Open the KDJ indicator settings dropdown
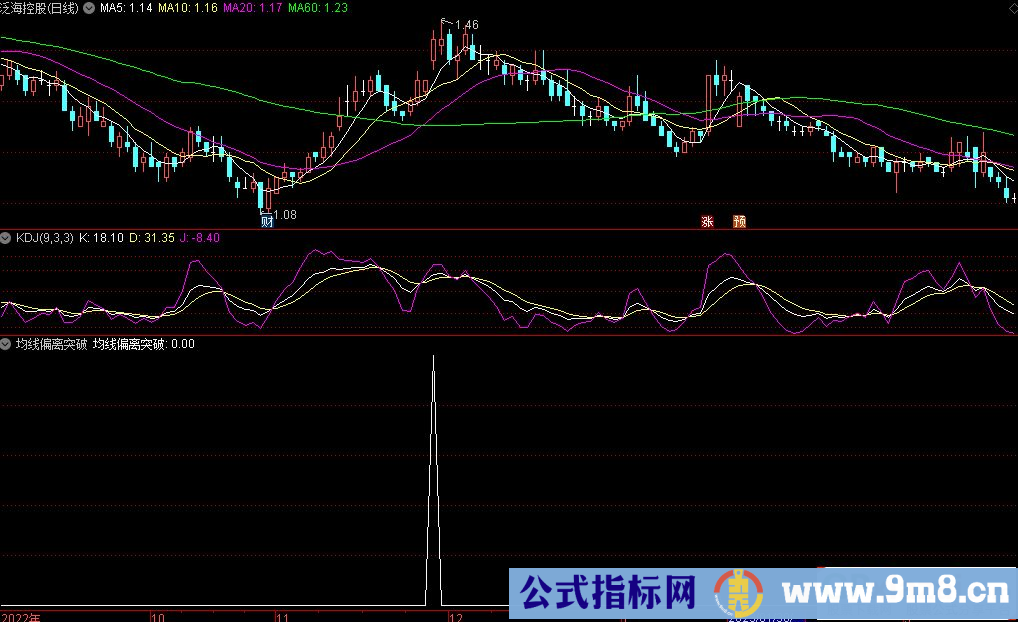Viewport: 1018px width, 622px height. [6, 238]
